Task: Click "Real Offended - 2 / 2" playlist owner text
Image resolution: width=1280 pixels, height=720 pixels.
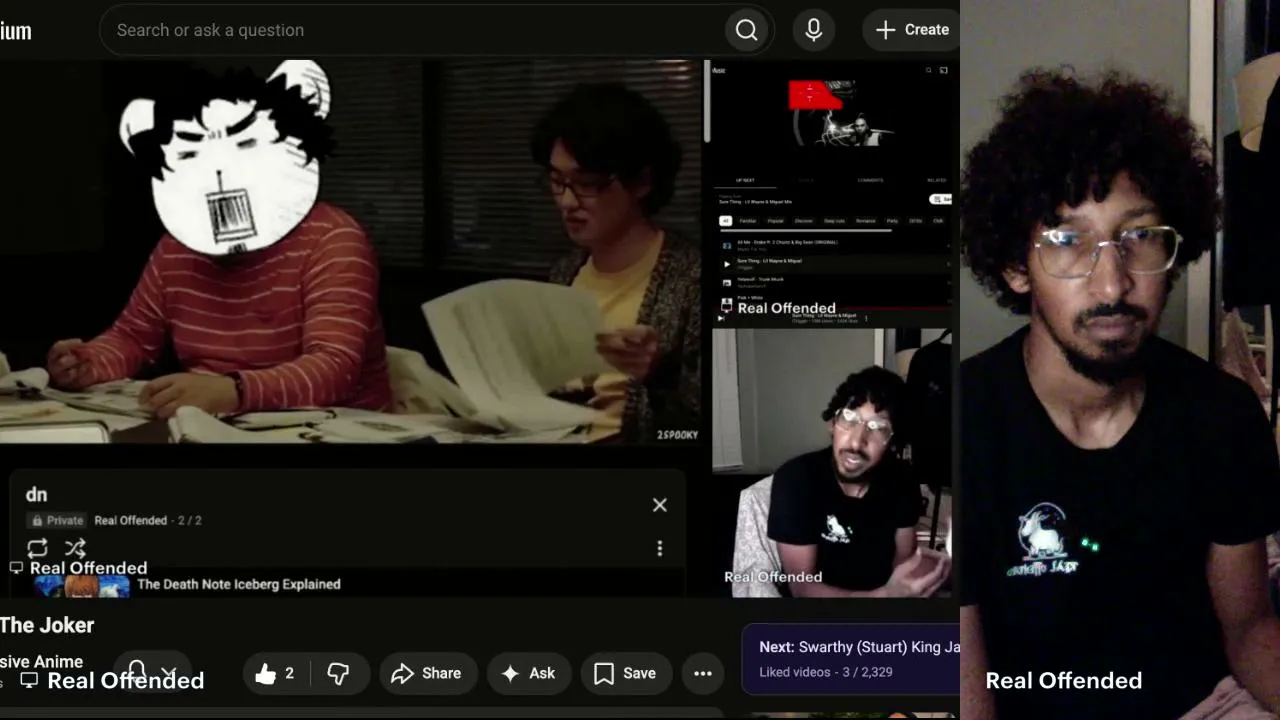Action: pyautogui.click(x=148, y=521)
